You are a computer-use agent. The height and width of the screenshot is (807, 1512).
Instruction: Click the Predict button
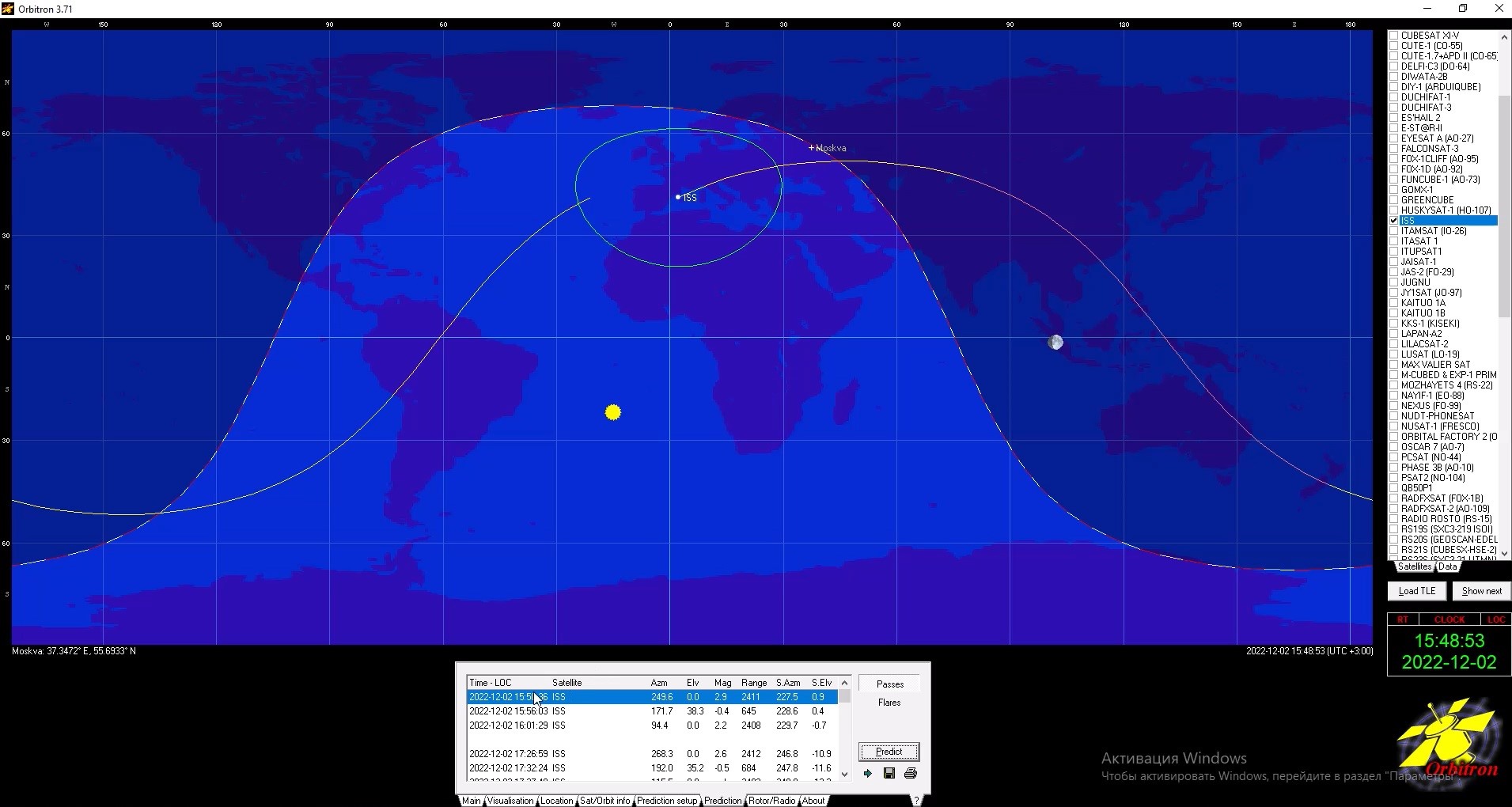click(889, 752)
